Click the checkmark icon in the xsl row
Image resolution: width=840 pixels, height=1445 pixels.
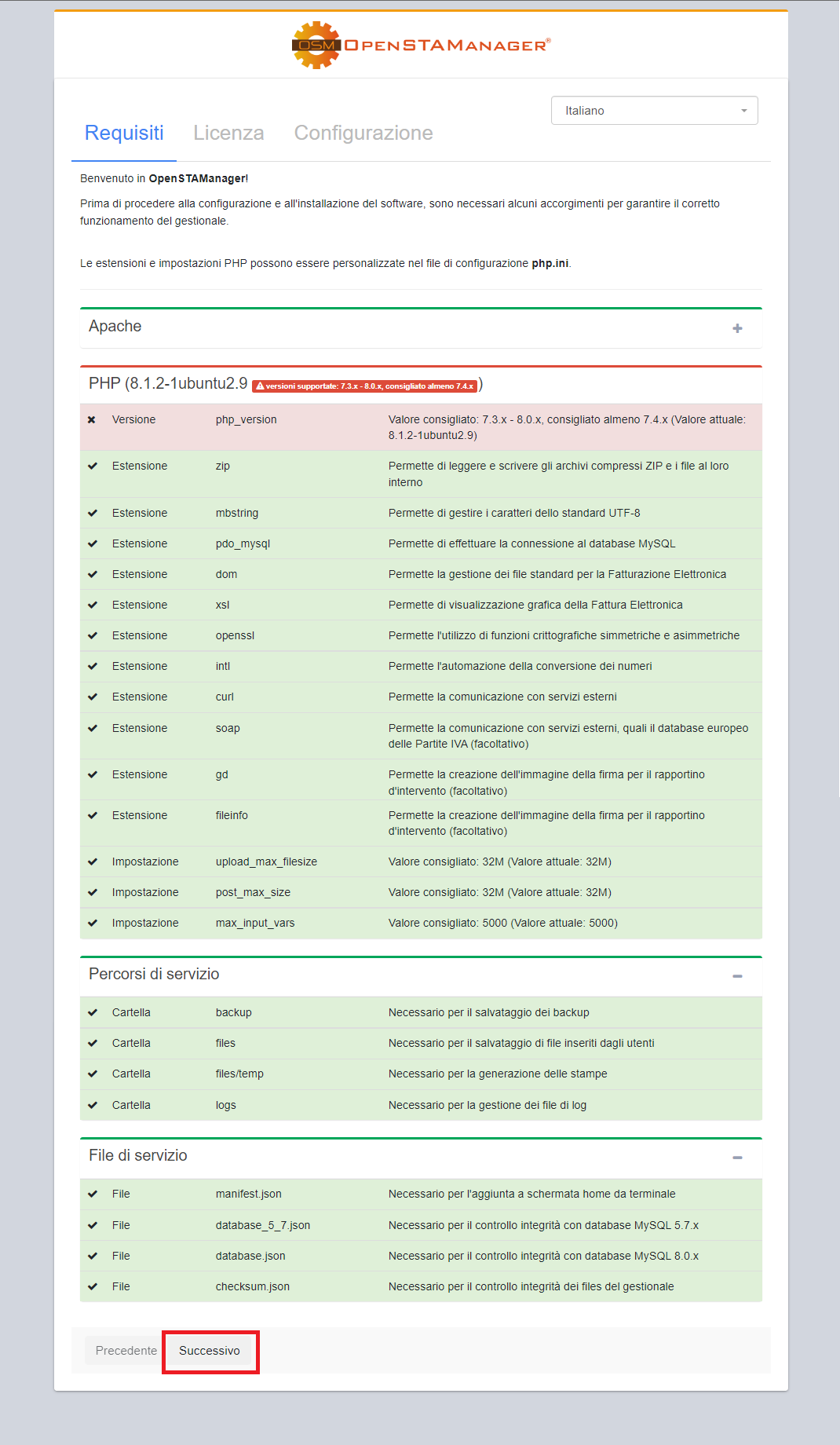(x=93, y=605)
